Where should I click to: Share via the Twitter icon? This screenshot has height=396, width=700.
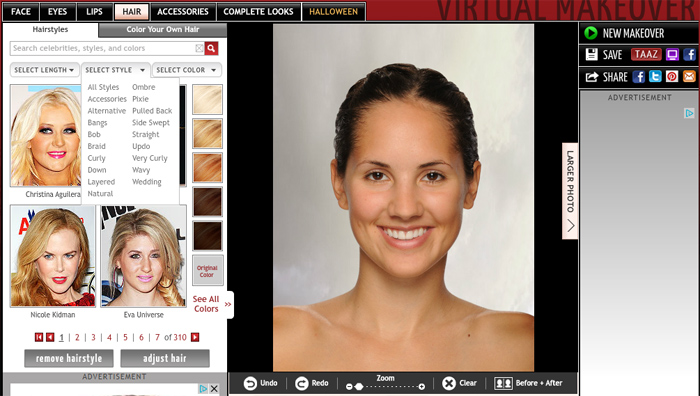pyautogui.click(x=655, y=77)
